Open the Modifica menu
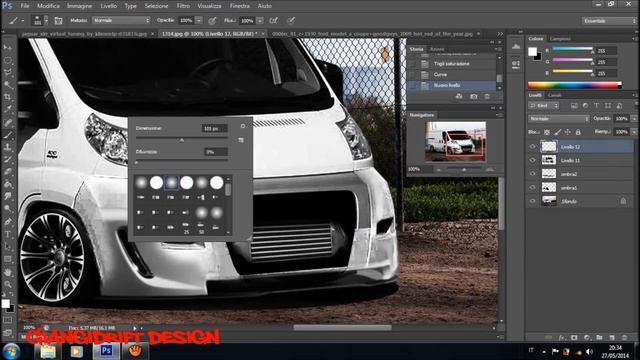The width and height of the screenshot is (640, 360). tap(48, 6)
